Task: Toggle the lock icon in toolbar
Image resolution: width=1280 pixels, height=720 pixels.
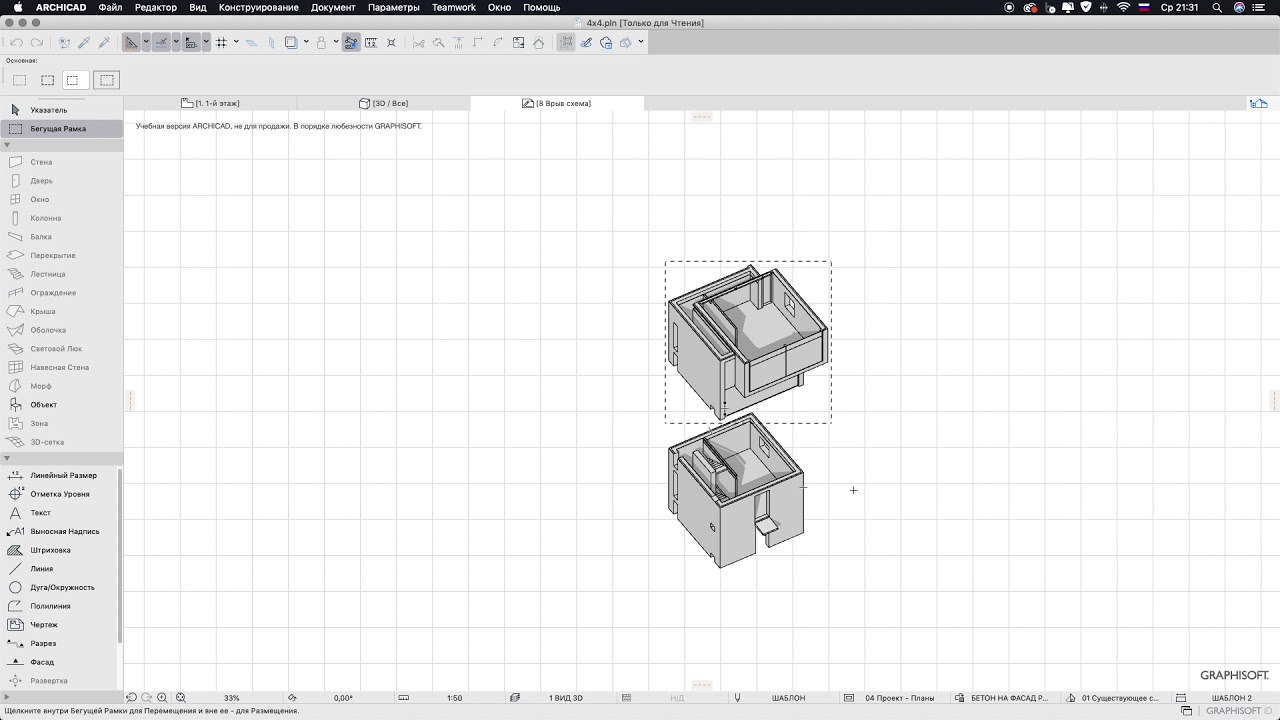Action: [322, 43]
